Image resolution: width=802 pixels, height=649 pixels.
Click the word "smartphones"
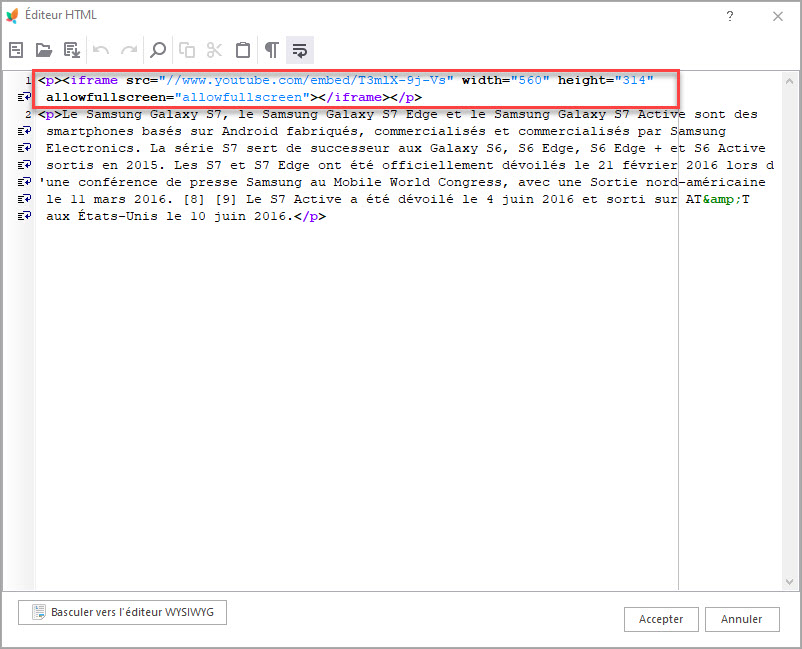coord(90,131)
